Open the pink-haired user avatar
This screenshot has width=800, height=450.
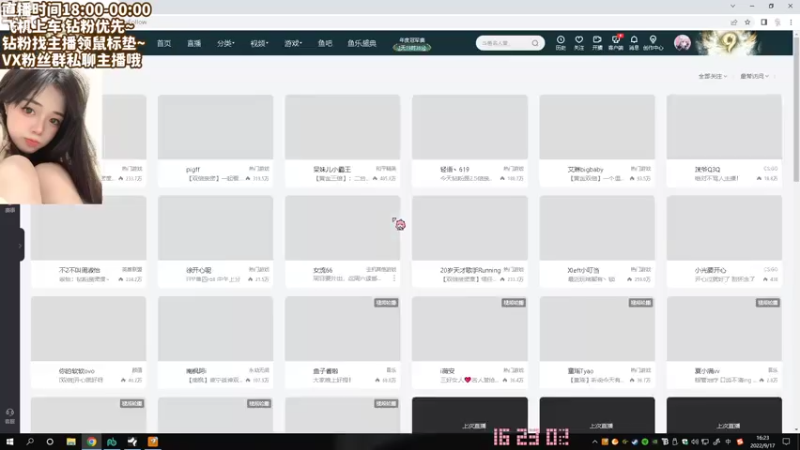pos(682,43)
